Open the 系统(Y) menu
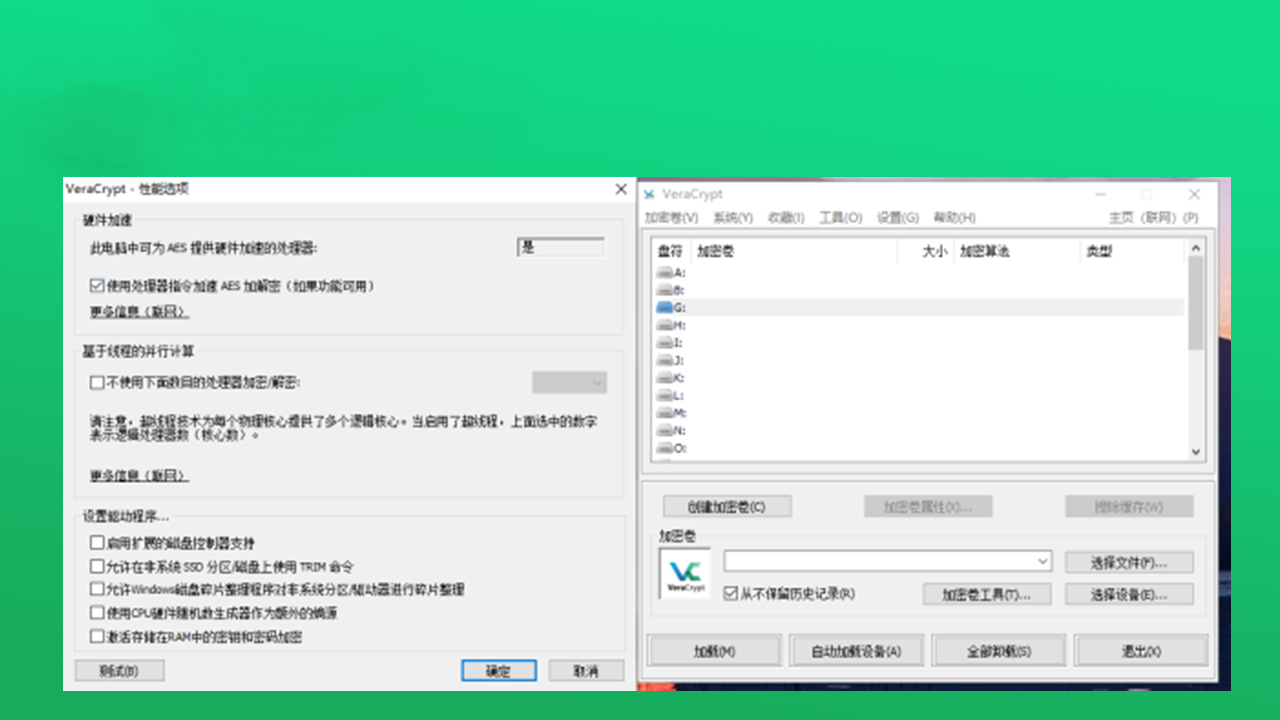The width and height of the screenshot is (1280, 720). (733, 218)
